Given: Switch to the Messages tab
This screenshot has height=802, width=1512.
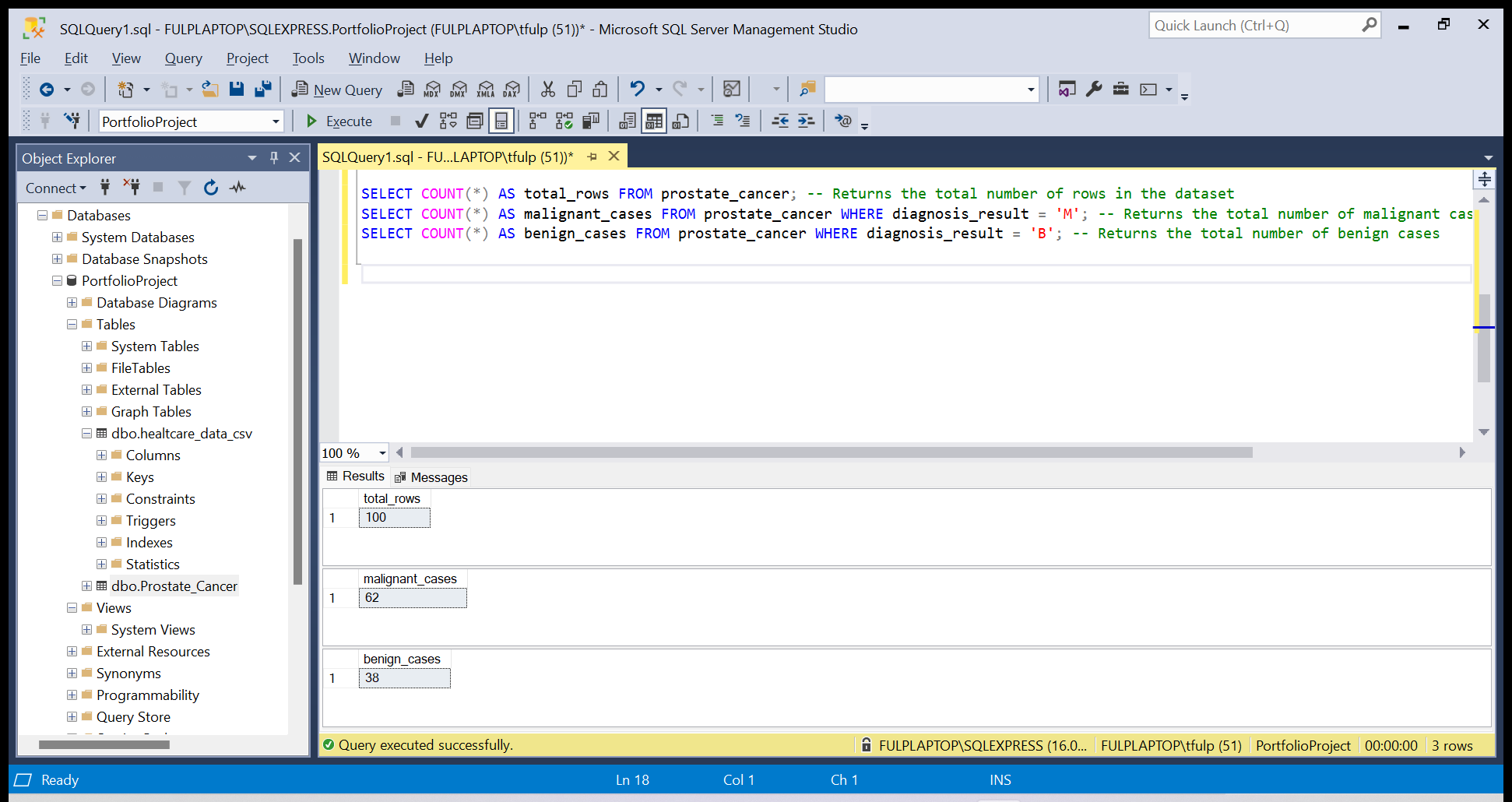Looking at the screenshot, I should [431, 477].
